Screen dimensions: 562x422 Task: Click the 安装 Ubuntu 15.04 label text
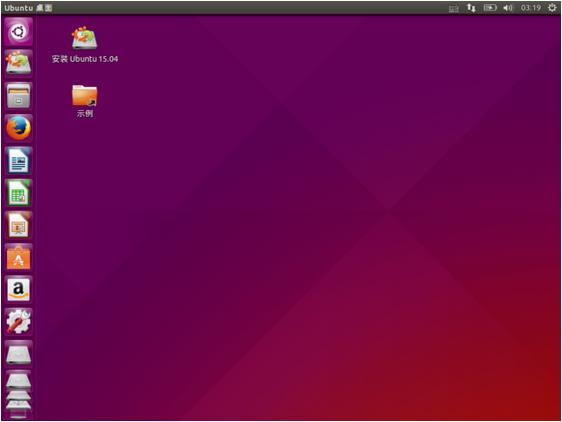(85, 59)
